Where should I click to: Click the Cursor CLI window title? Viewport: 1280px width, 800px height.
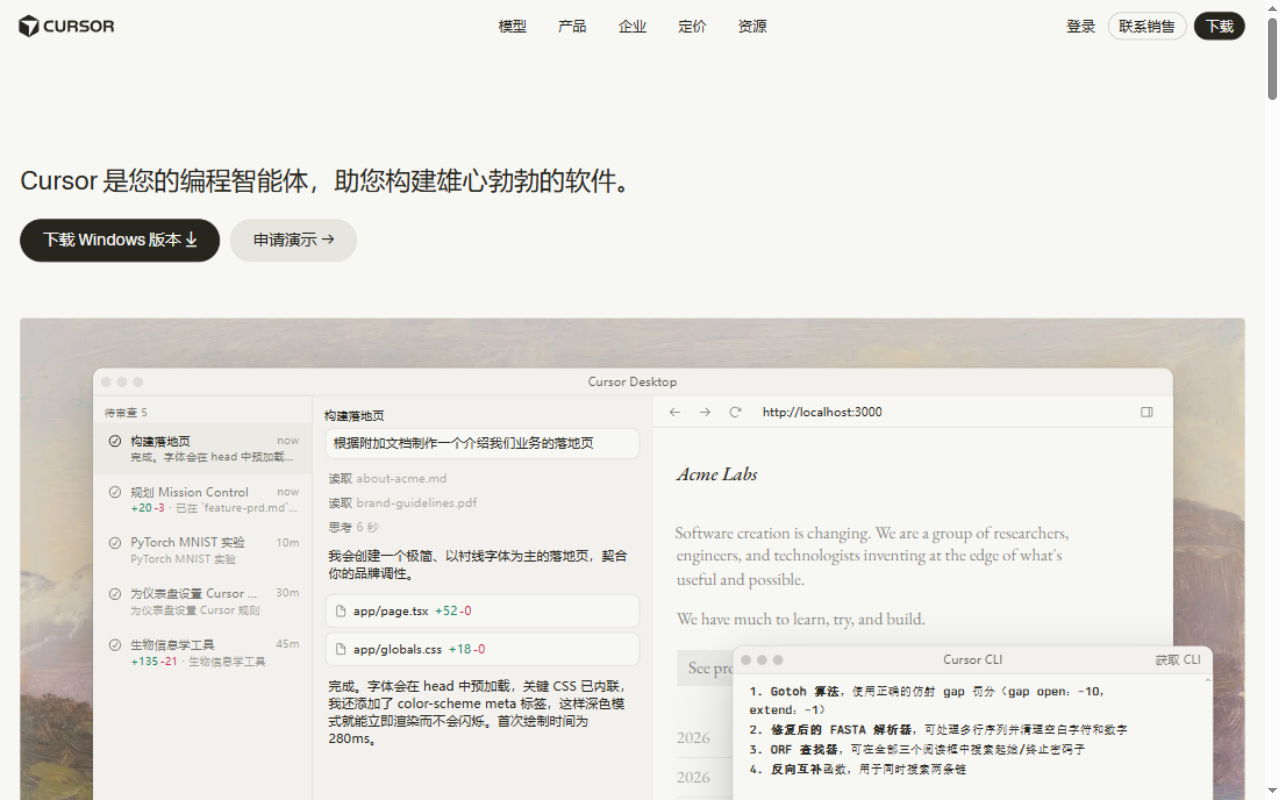[x=972, y=660]
